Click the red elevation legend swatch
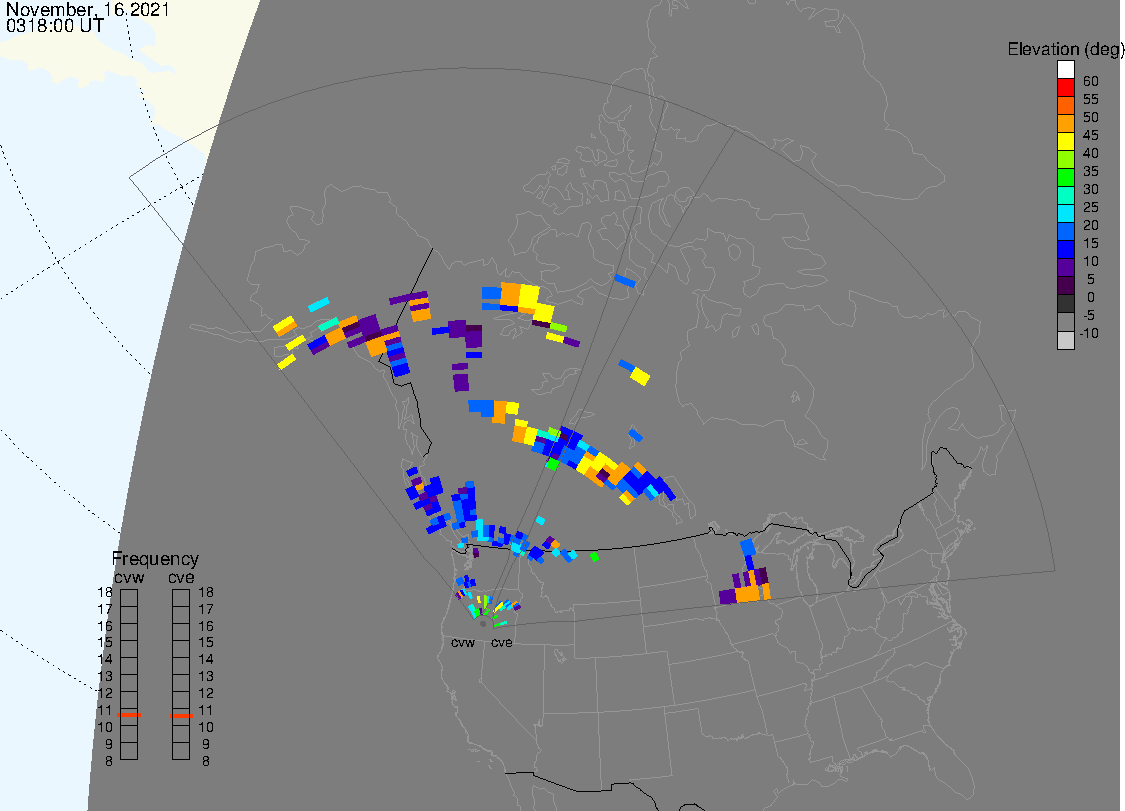Viewport: 1125px width, 811px height. click(x=1065, y=88)
